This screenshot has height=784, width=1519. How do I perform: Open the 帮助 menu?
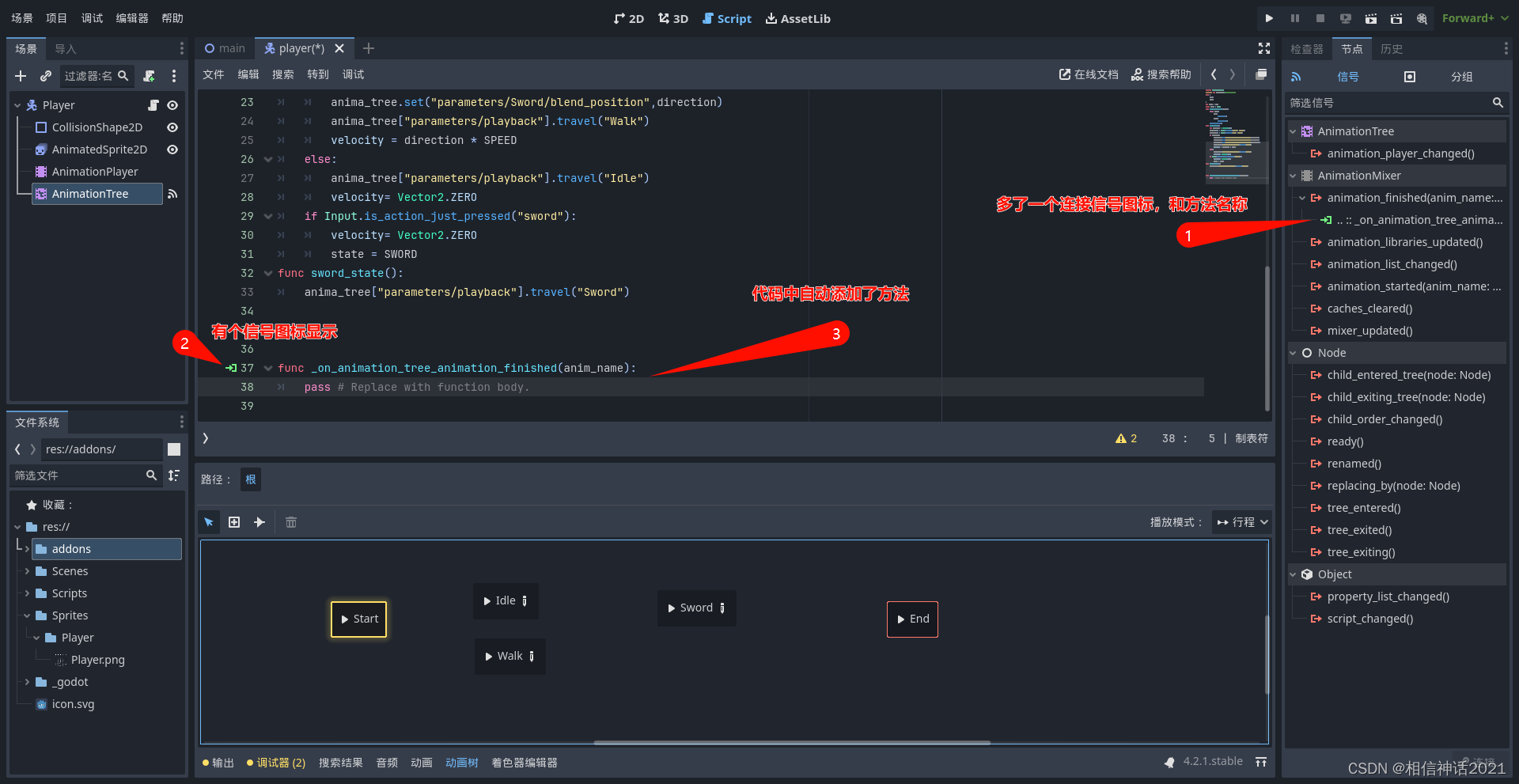172,18
